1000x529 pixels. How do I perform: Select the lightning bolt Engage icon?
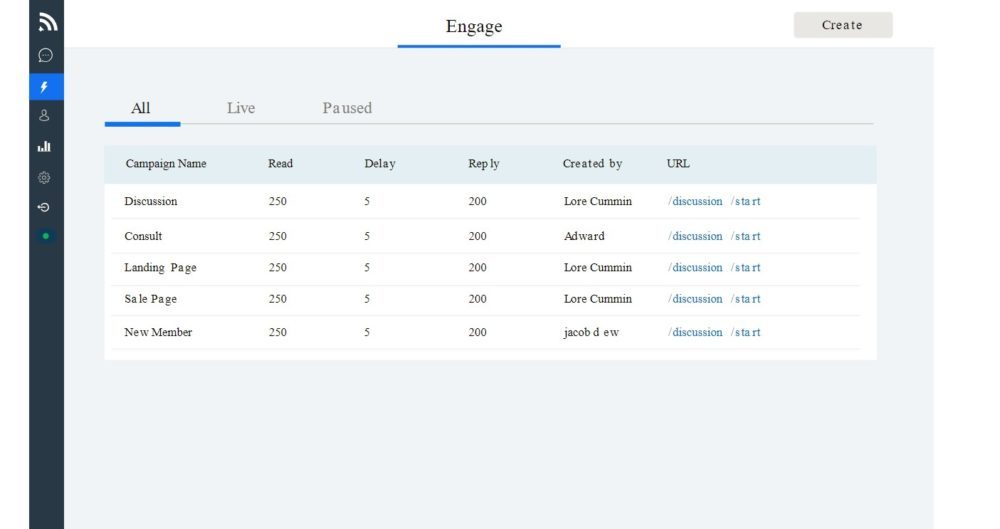(x=46, y=87)
